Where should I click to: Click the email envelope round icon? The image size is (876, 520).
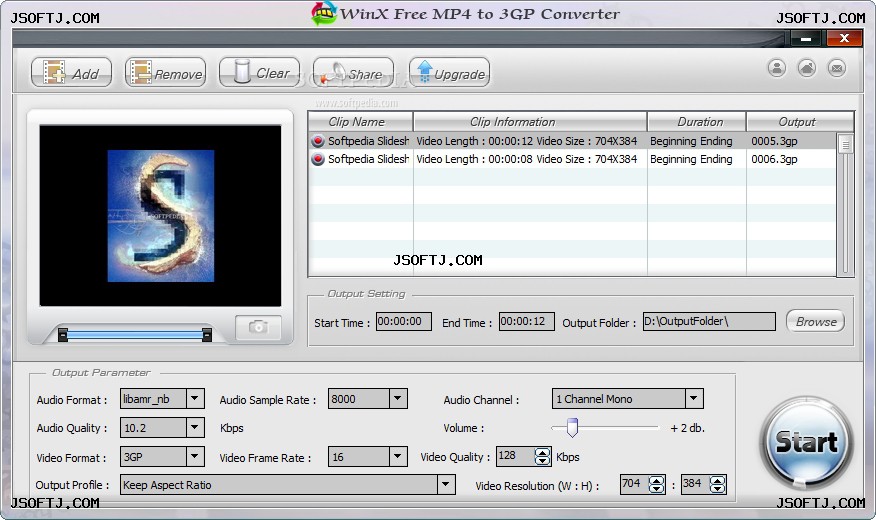click(x=837, y=68)
